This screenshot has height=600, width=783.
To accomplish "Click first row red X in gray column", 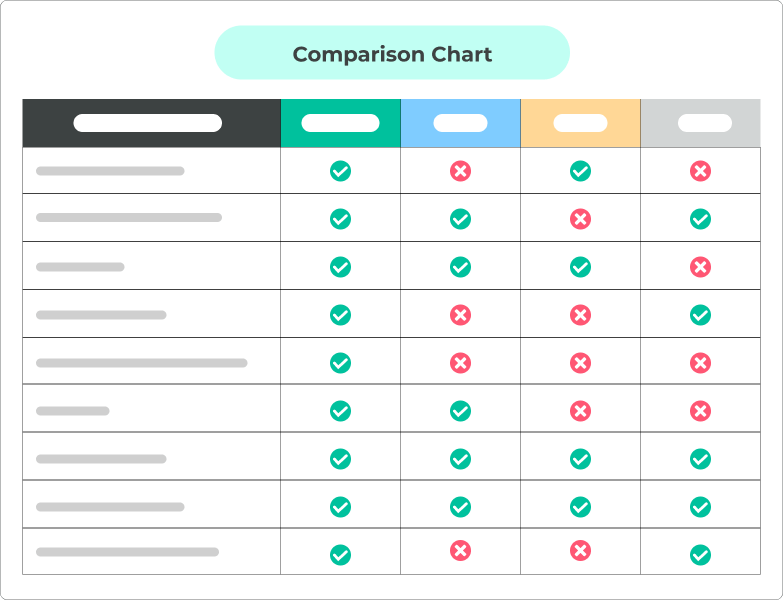I will (701, 171).
